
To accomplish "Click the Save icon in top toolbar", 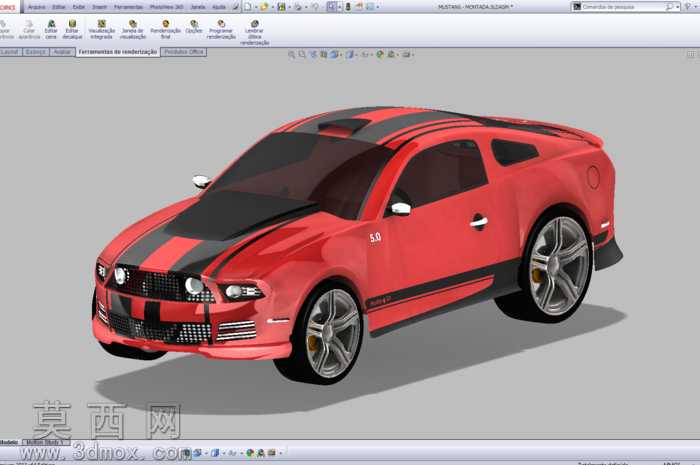I will coord(281,7).
